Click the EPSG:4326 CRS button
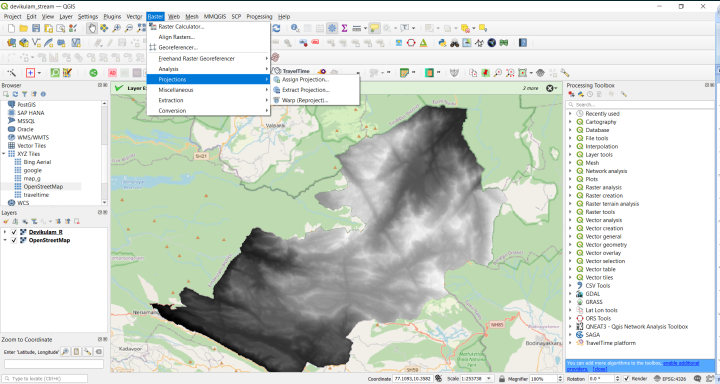The height and width of the screenshot is (384, 720). 671,379
